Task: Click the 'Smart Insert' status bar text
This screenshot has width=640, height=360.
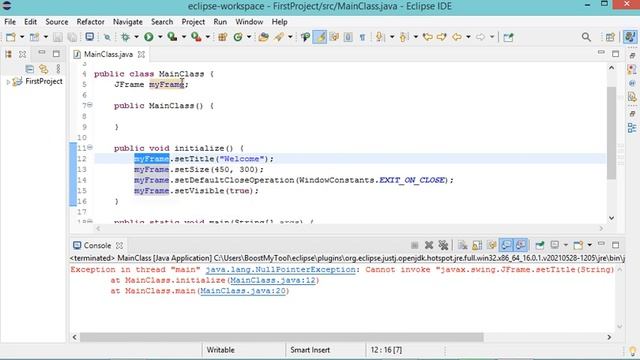Action: click(310, 350)
